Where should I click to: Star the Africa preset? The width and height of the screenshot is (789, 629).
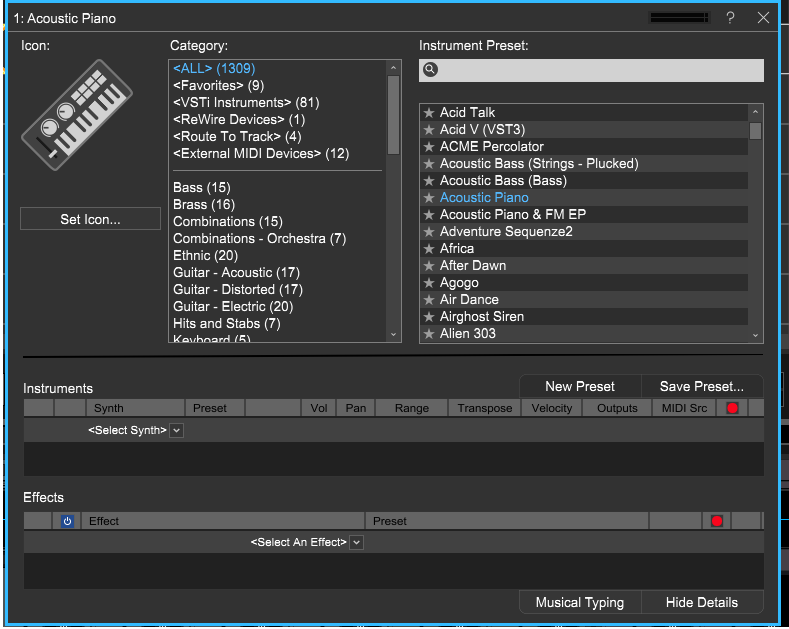(429, 249)
